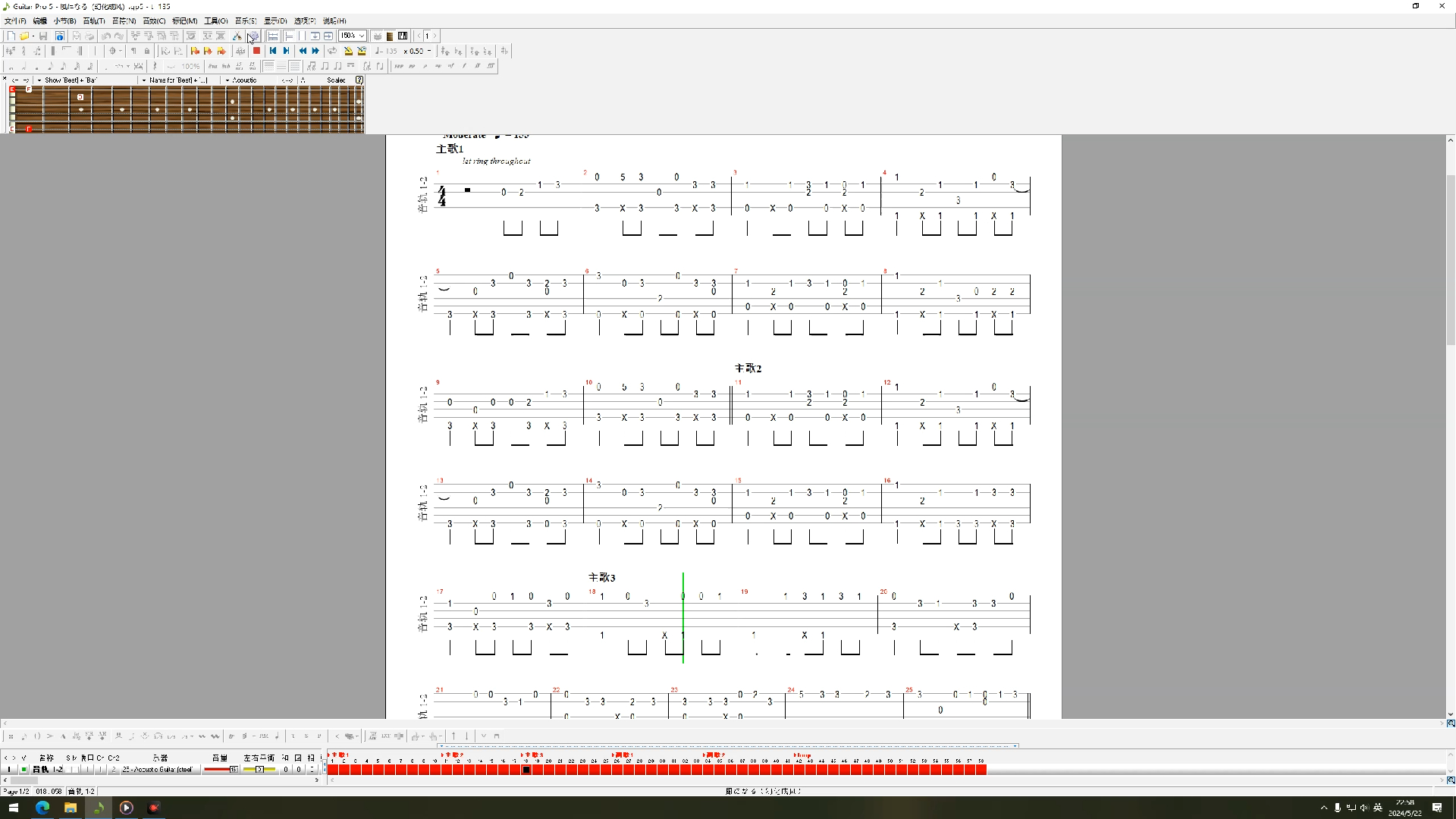Image resolution: width=1456 pixels, height=819 pixels.
Task: Open the tempo multiplier dropdown
Action: click(429, 51)
